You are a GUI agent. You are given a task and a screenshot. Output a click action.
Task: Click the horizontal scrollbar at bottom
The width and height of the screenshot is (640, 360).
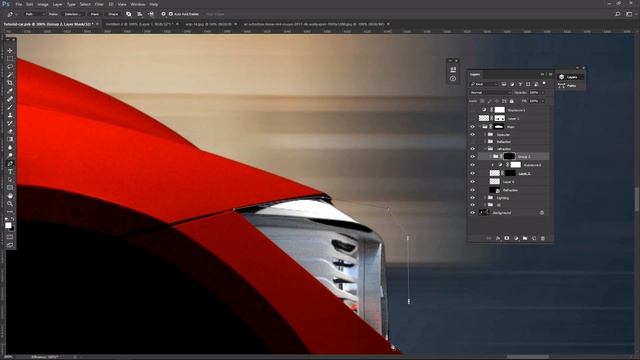tap(527, 357)
